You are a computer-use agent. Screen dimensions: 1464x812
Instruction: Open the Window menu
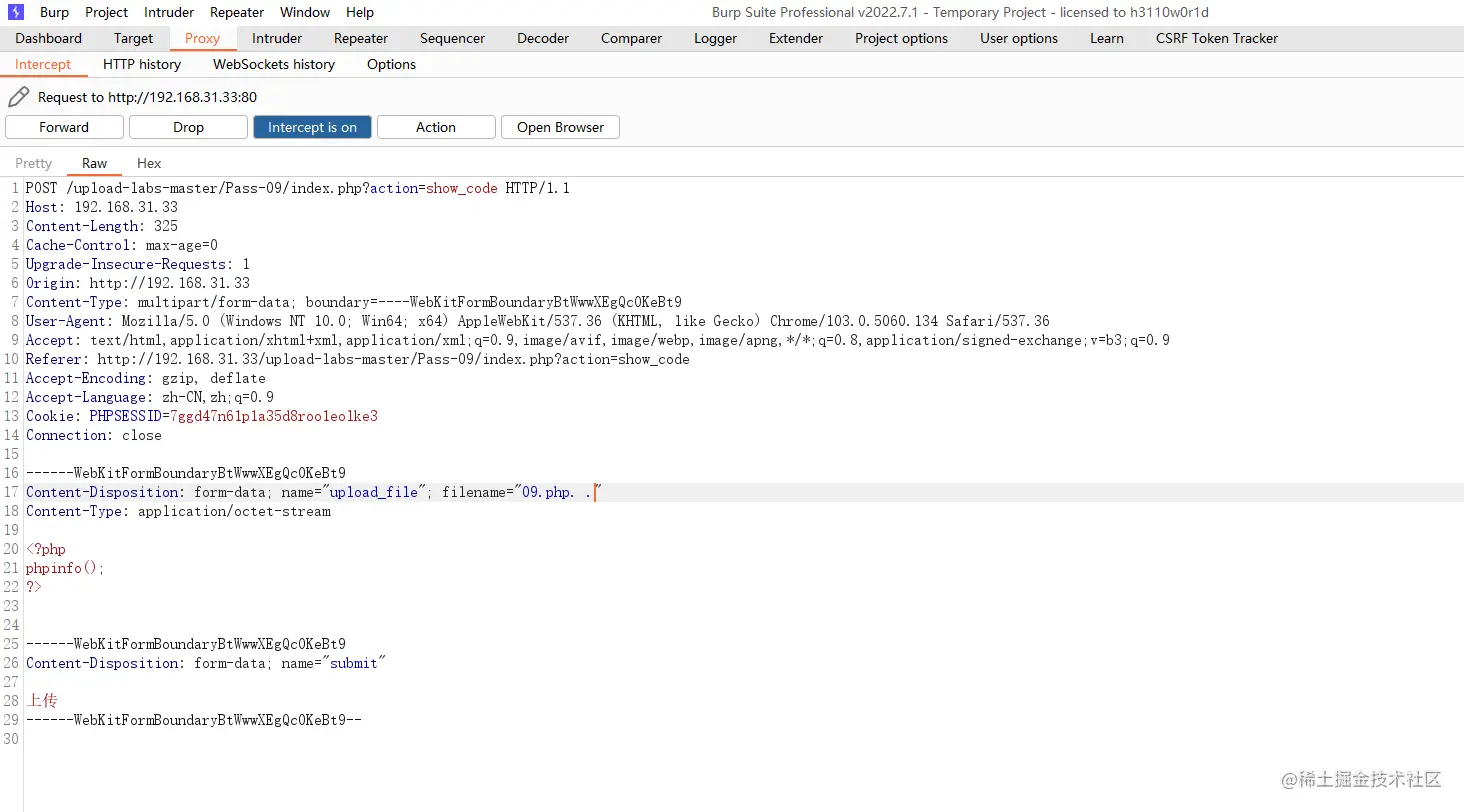[305, 12]
